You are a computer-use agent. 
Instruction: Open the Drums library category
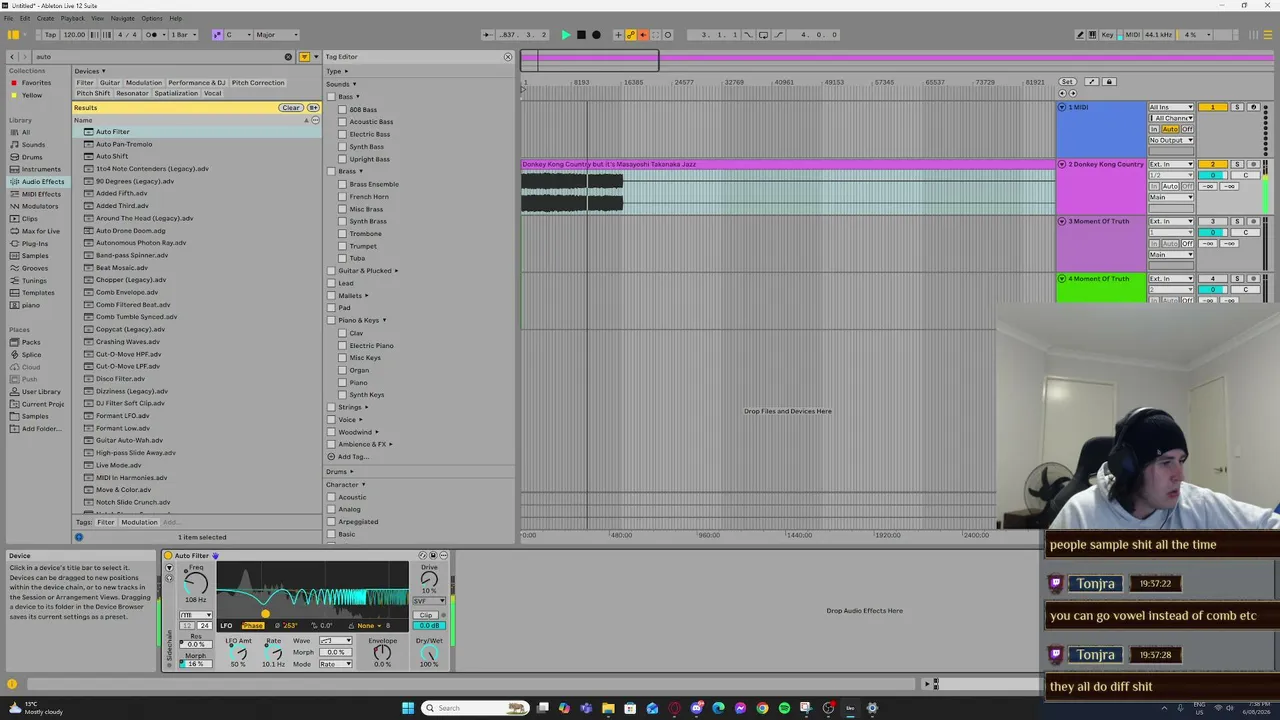(x=32, y=157)
